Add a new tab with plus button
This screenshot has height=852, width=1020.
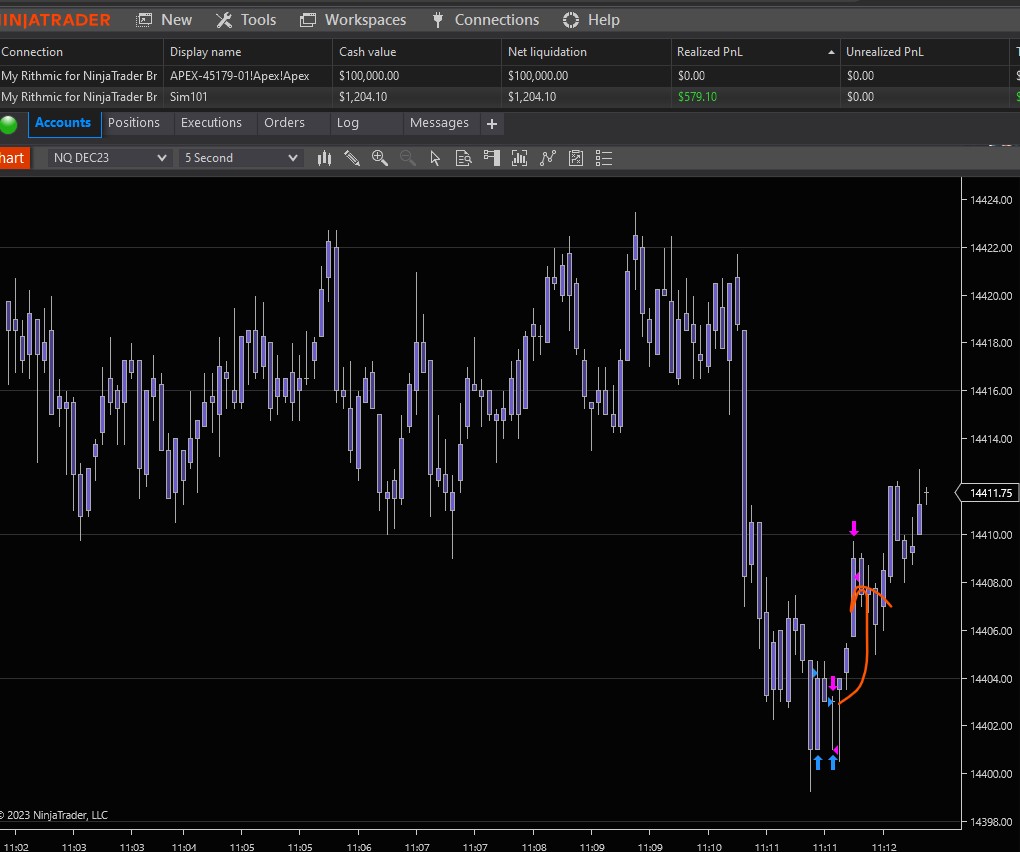491,124
